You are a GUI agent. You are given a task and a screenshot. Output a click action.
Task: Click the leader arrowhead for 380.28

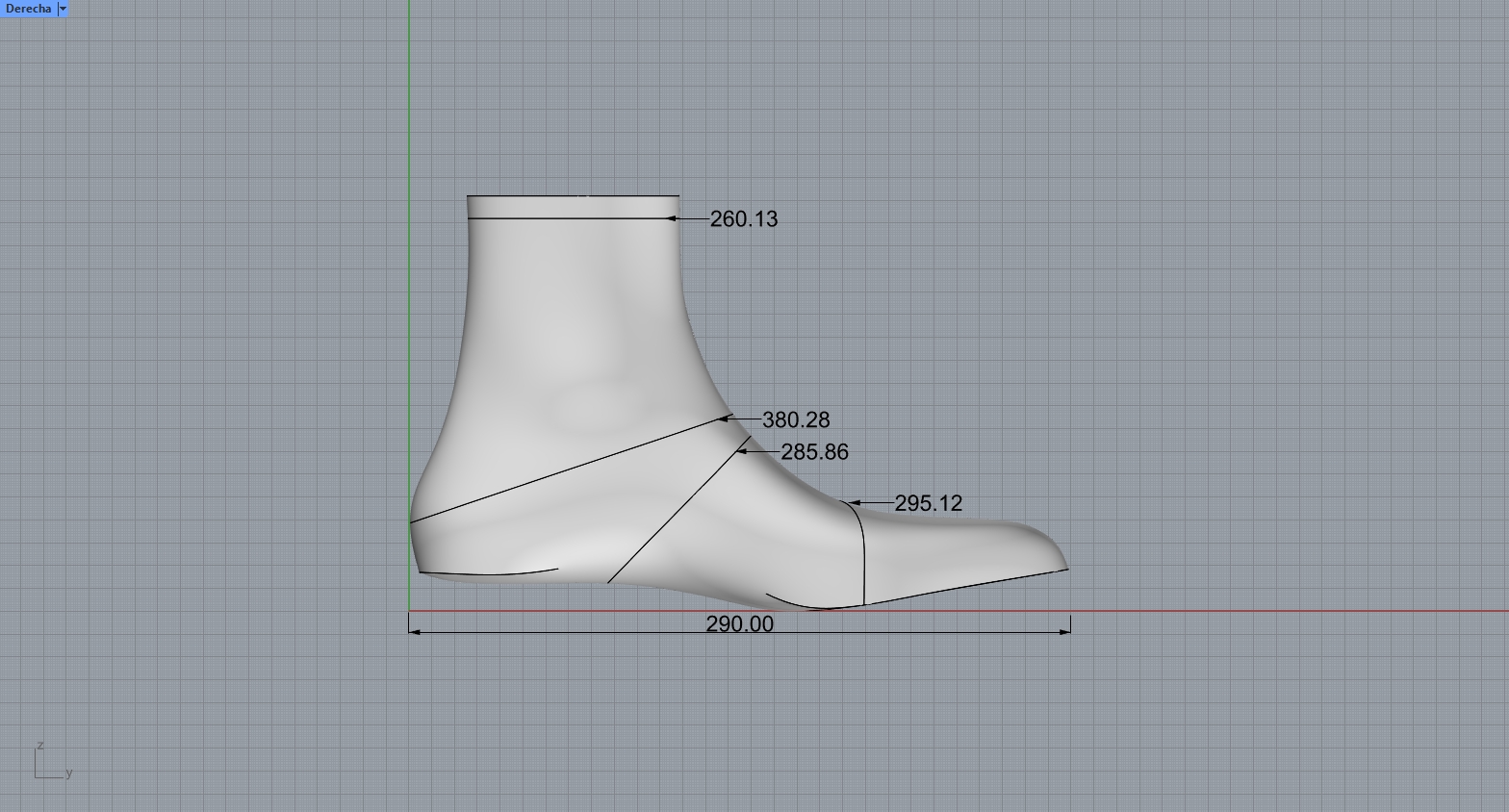725,419
